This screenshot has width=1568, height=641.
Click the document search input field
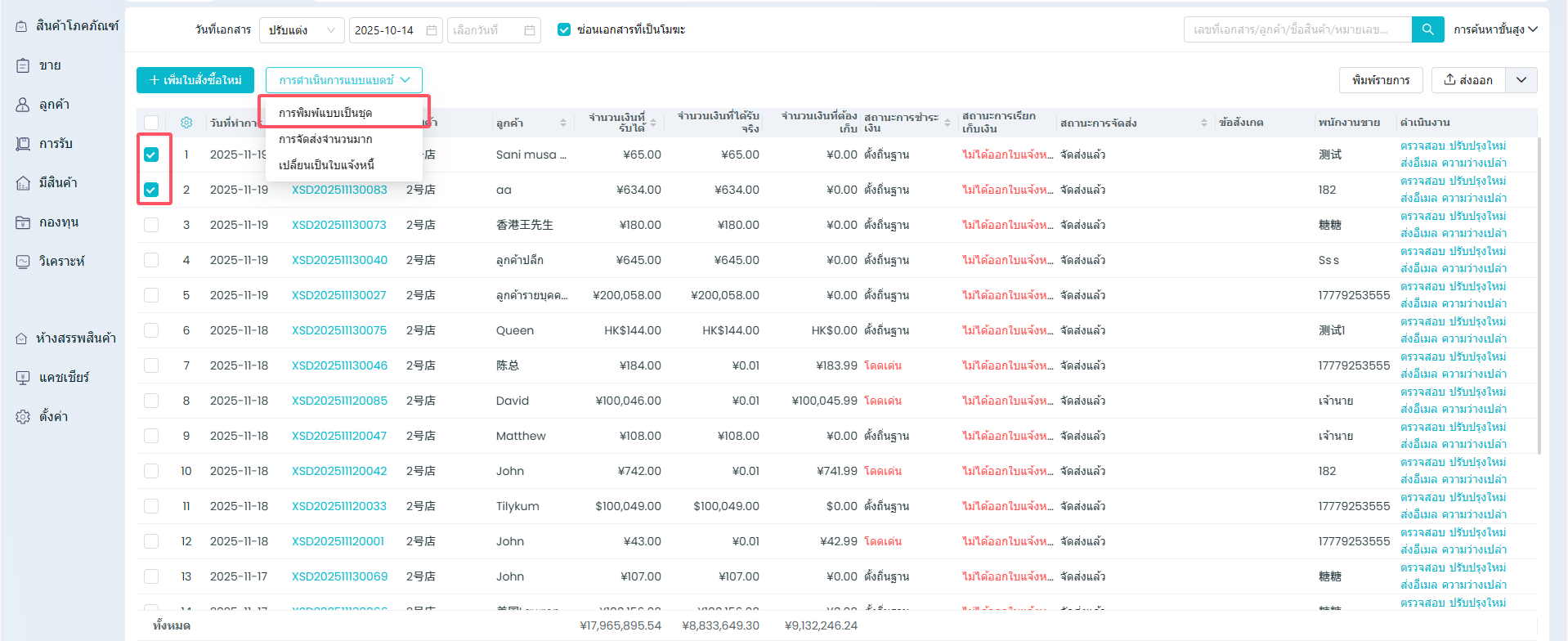(1297, 29)
